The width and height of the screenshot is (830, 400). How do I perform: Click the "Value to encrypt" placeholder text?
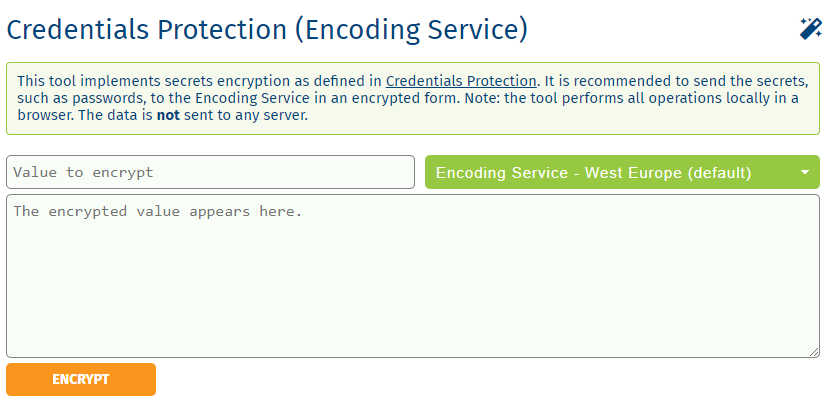coord(83,172)
